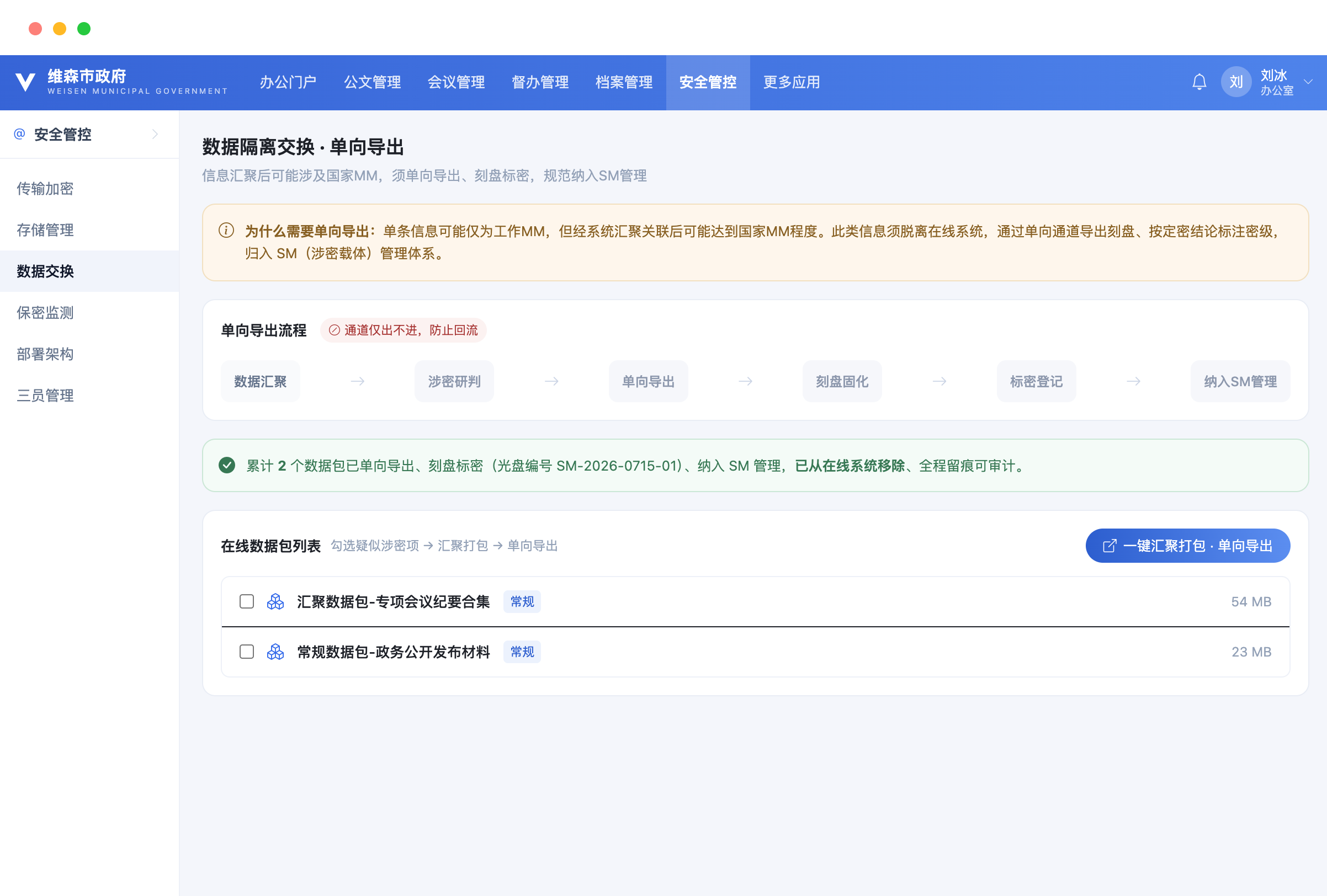Click the 单向导出 flow step
The image size is (1327, 896).
pyautogui.click(x=649, y=381)
